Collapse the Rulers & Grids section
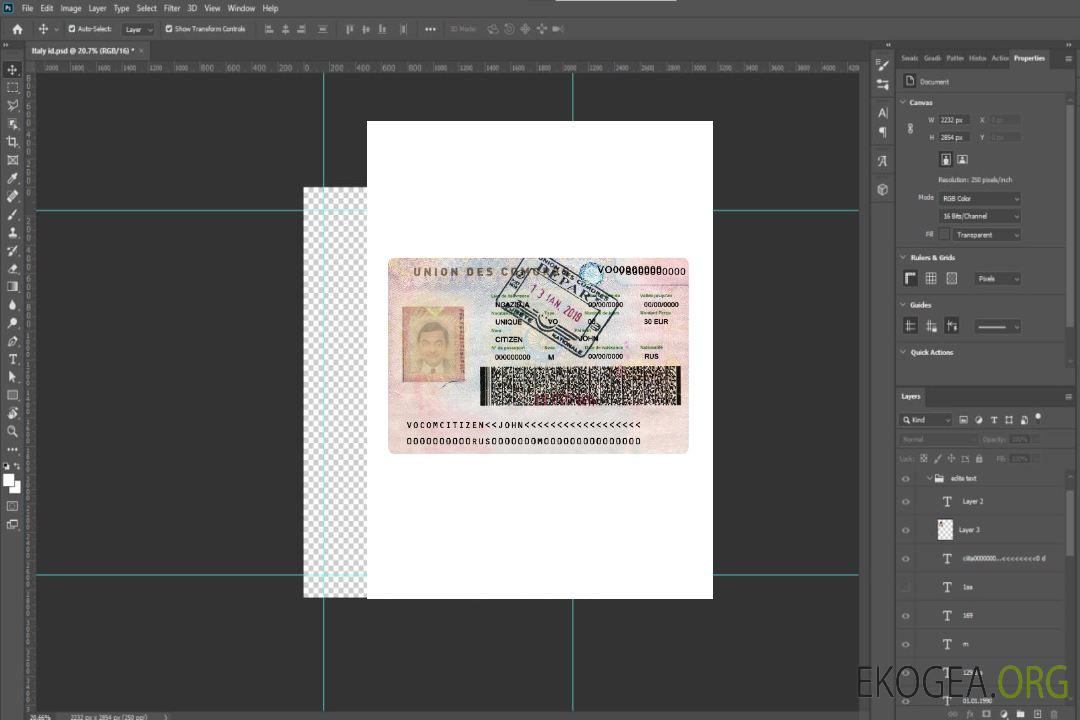The image size is (1080, 720). click(x=904, y=258)
